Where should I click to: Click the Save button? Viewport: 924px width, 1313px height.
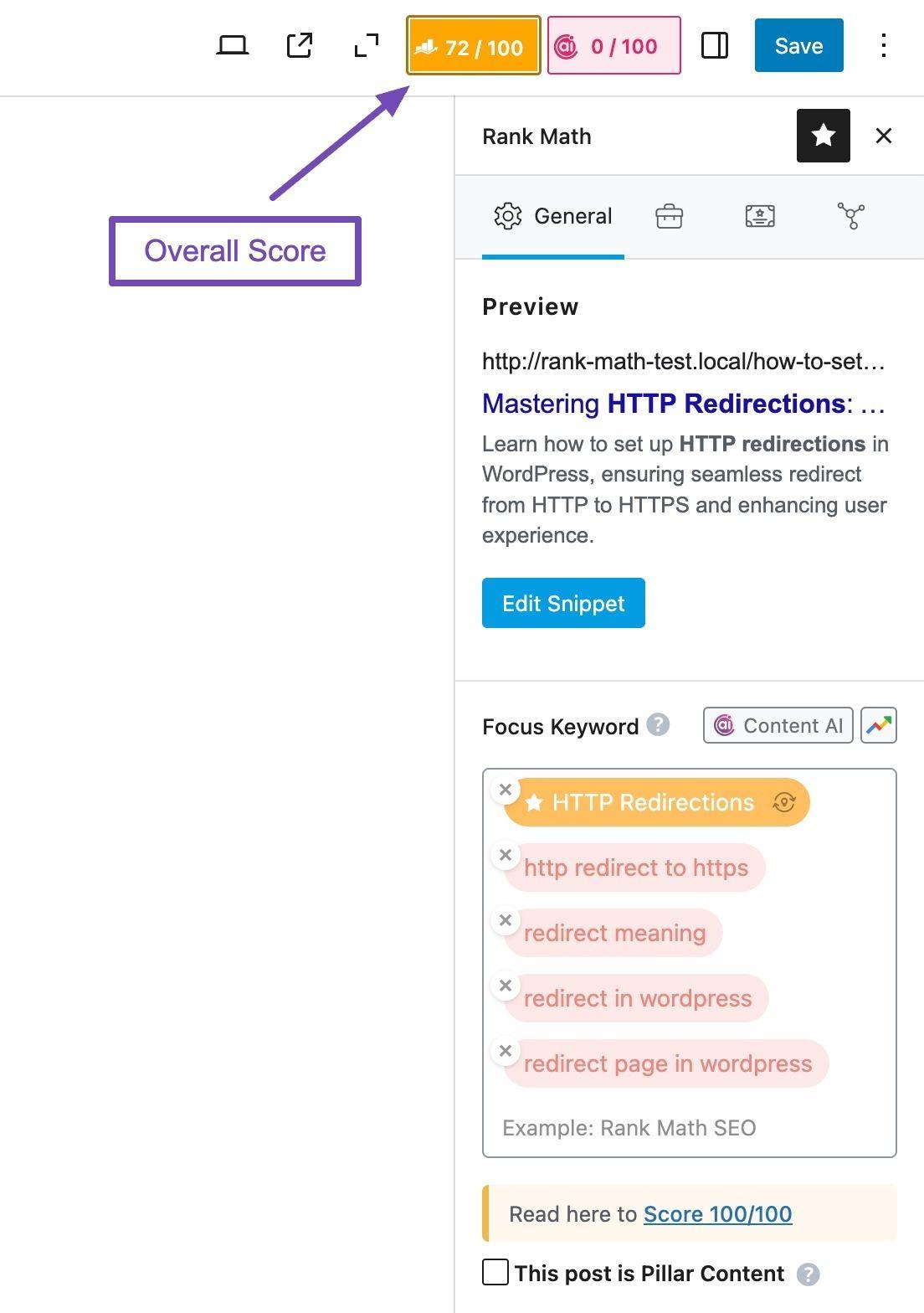coord(798,45)
